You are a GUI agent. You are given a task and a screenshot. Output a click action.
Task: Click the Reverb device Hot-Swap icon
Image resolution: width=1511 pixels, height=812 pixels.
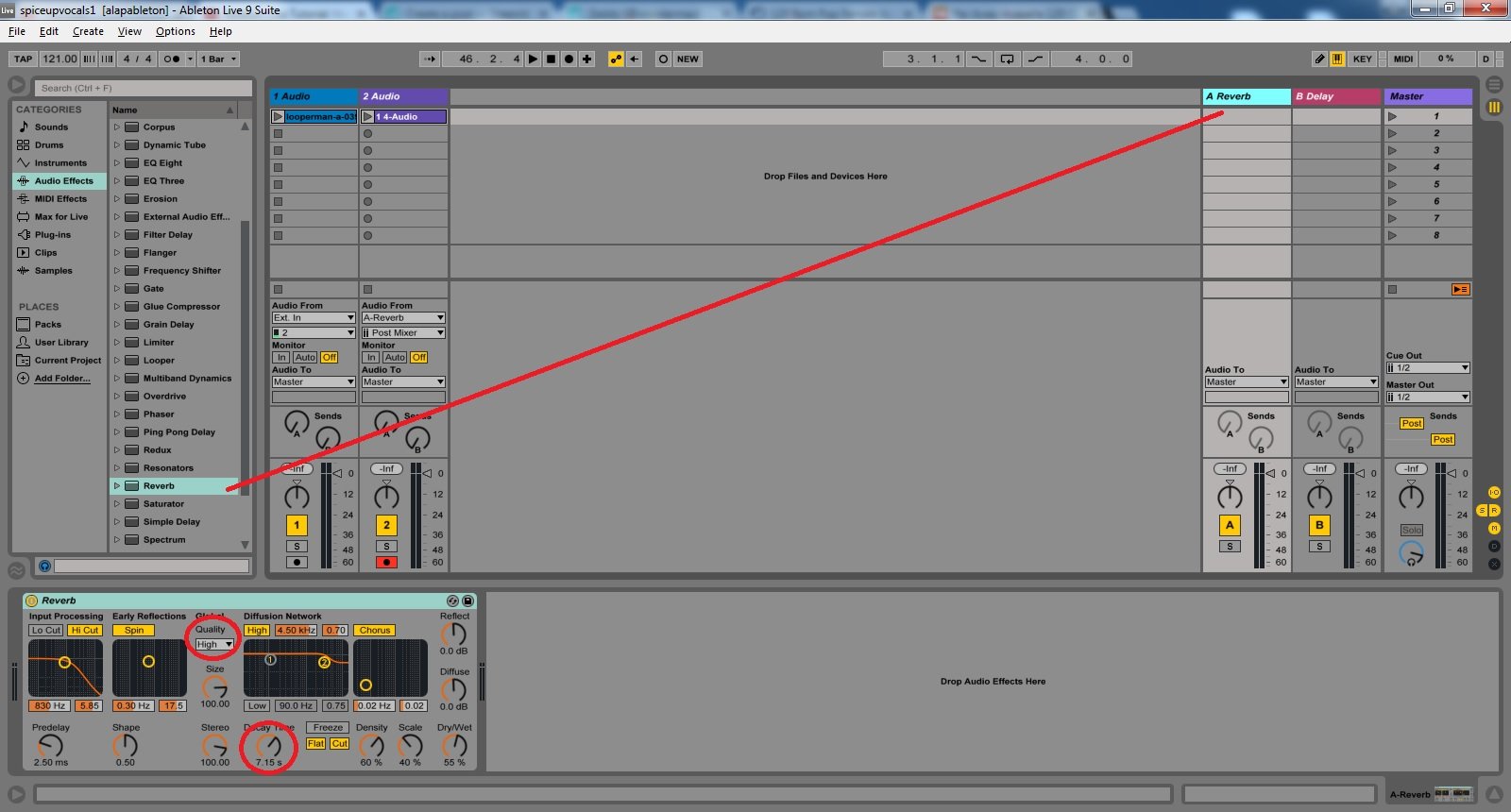click(x=452, y=601)
